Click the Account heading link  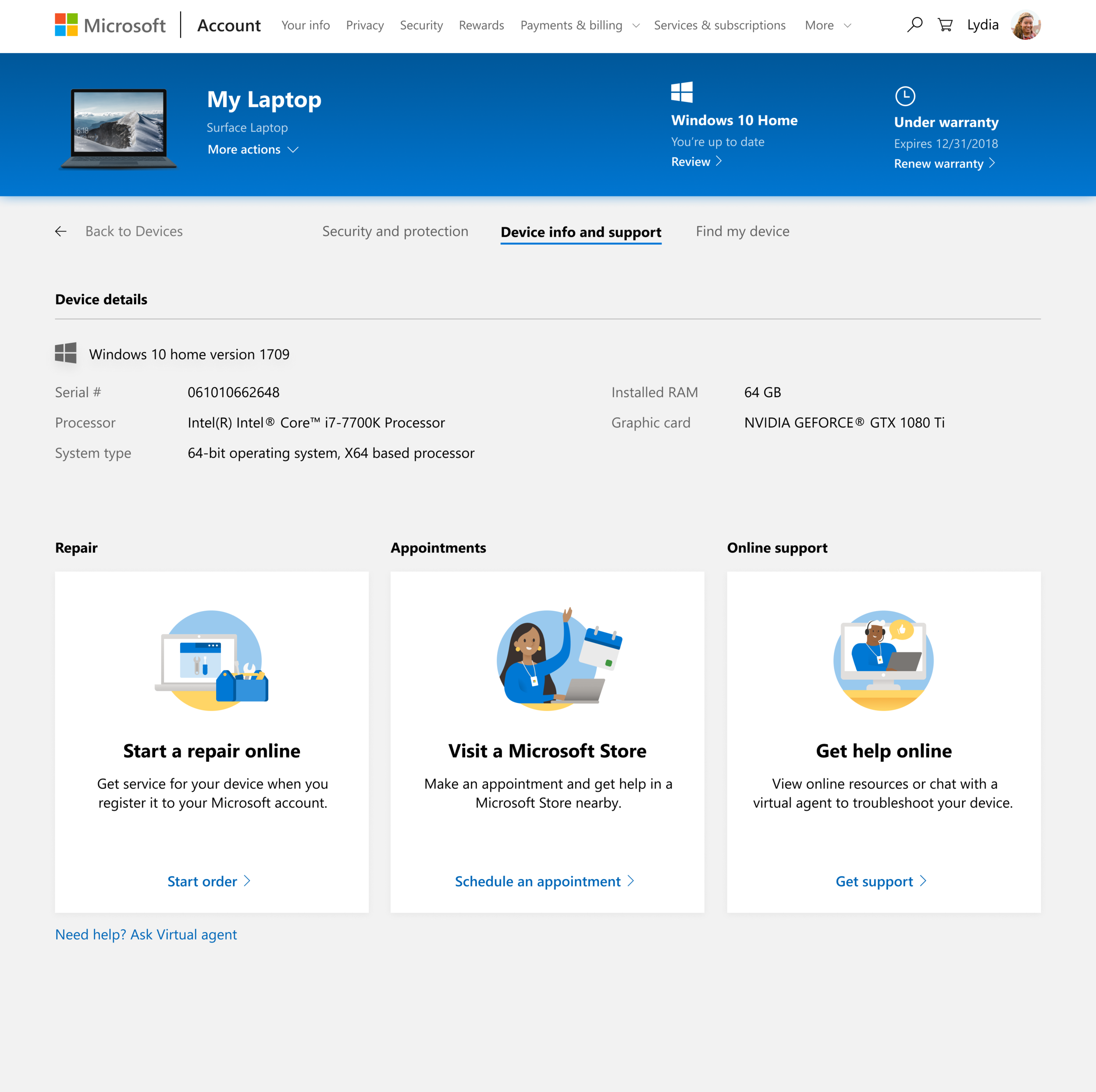[x=228, y=25]
